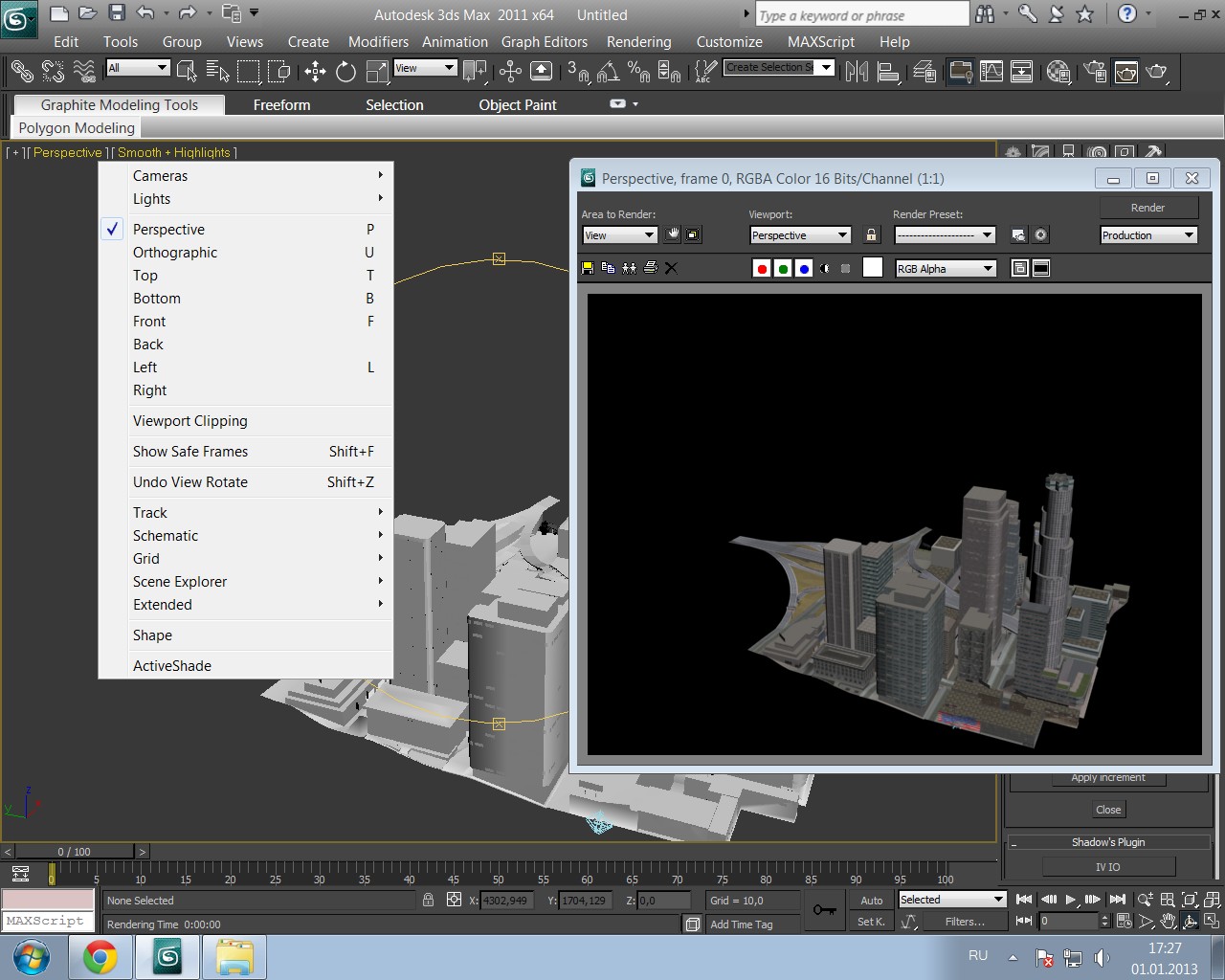
Task: Toggle the viewport lock in render window
Action: pyautogui.click(x=871, y=235)
